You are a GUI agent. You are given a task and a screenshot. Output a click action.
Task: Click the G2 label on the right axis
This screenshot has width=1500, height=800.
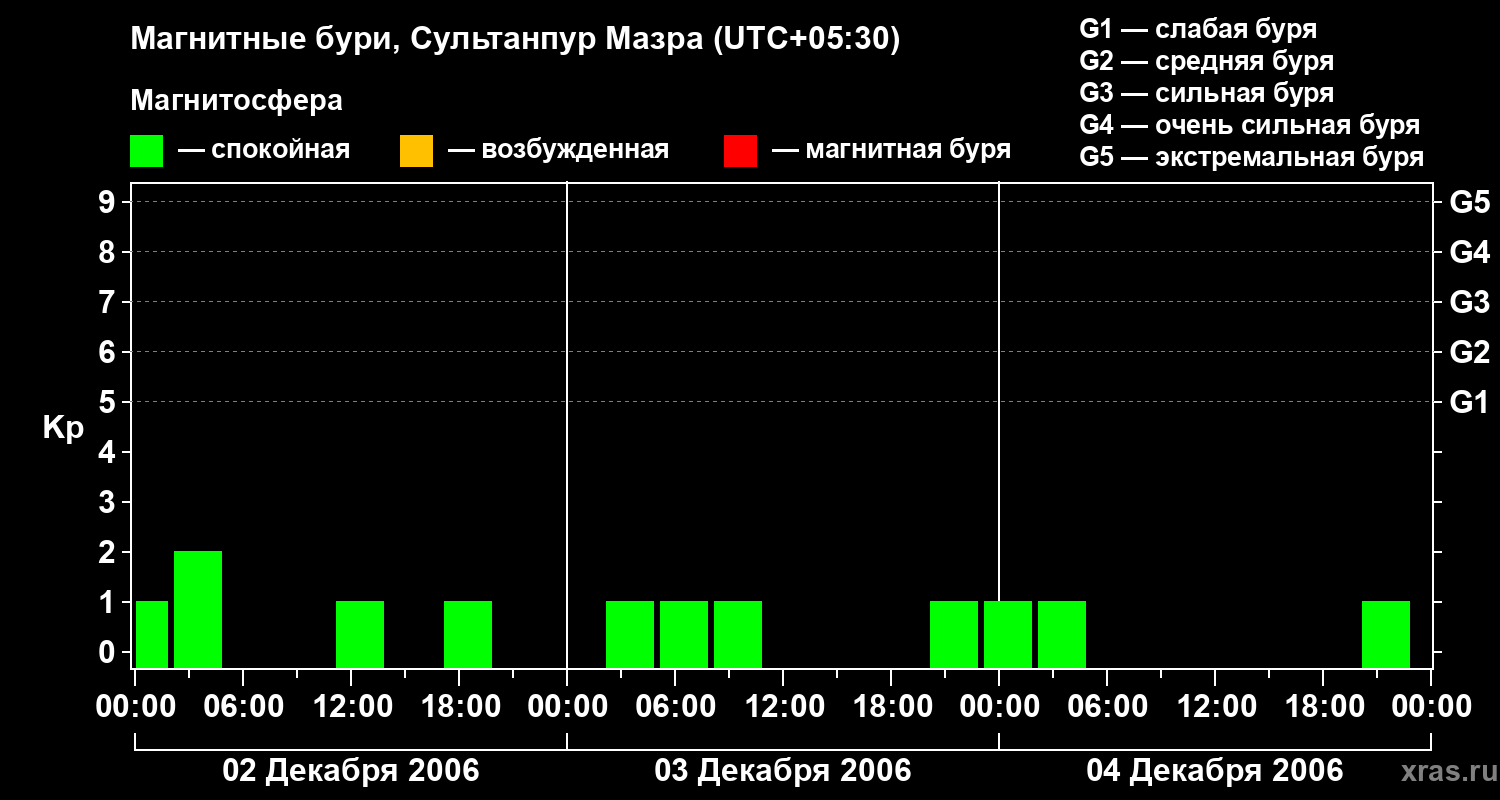point(1469,352)
